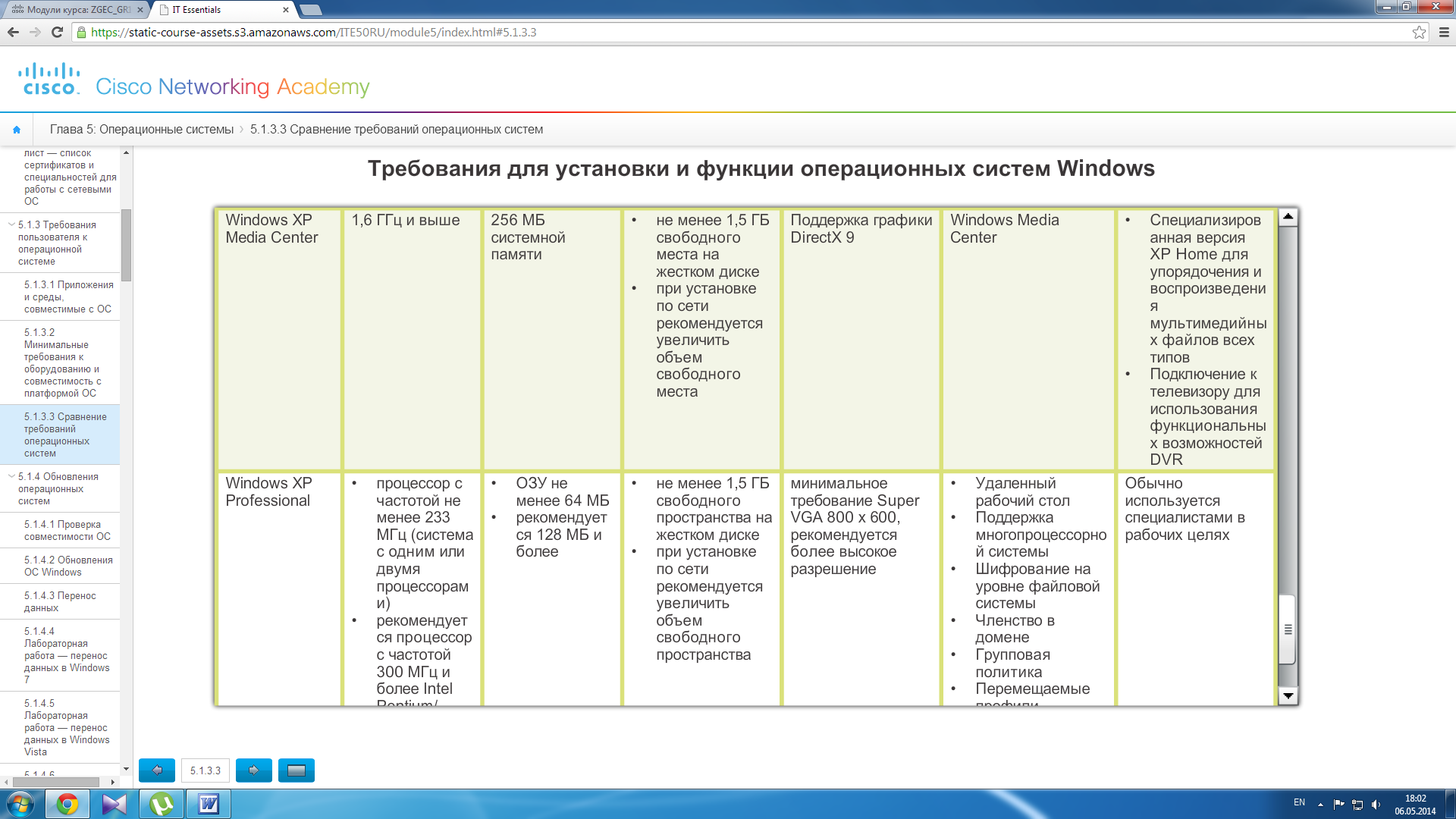The height and width of the screenshot is (819, 1456).
Task: Click the Cisco logo
Action: coord(49,79)
